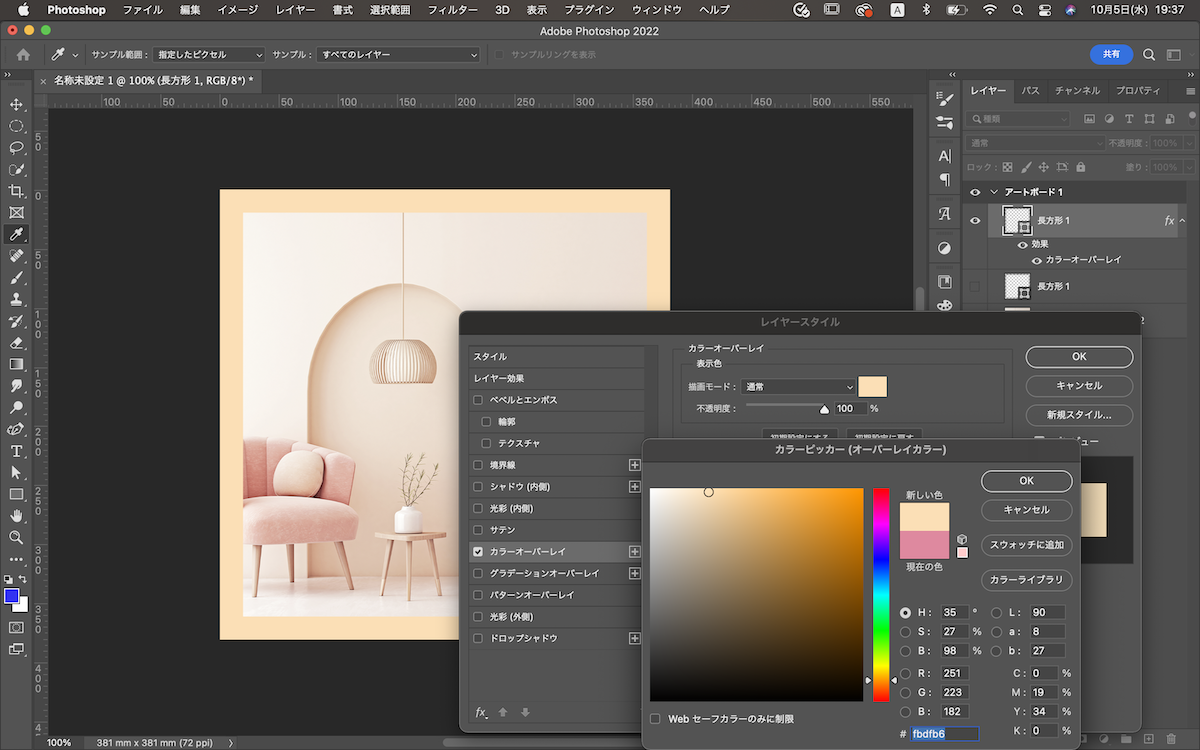The image size is (1200, 750).
Task: Enable the ドロップシャドウ checkbox
Action: (x=478, y=638)
